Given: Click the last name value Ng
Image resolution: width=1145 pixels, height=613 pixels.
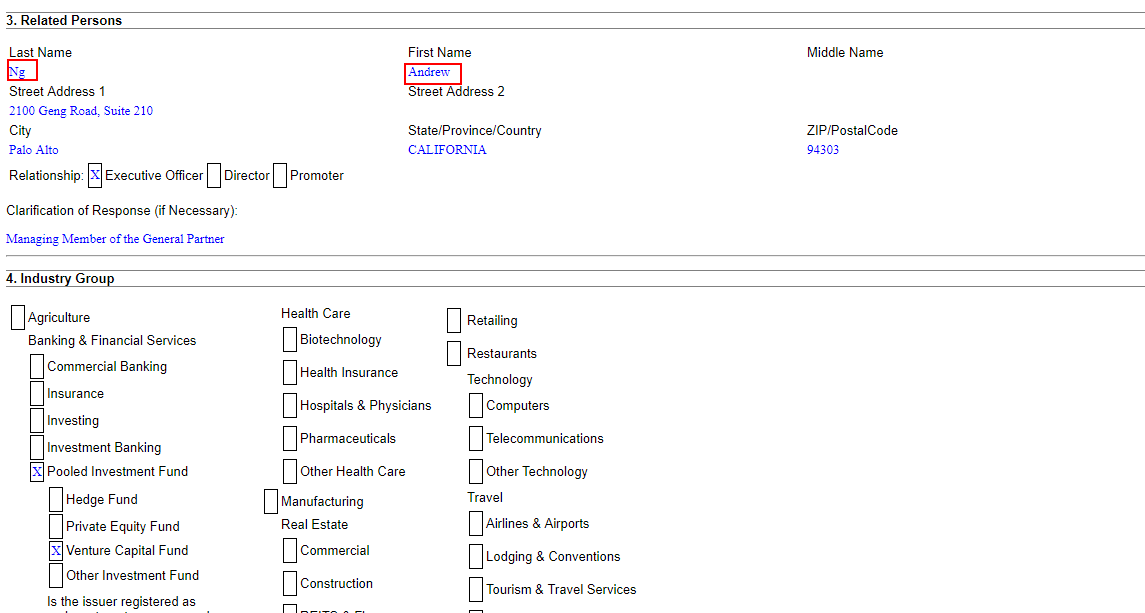Looking at the screenshot, I should [x=17, y=72].
